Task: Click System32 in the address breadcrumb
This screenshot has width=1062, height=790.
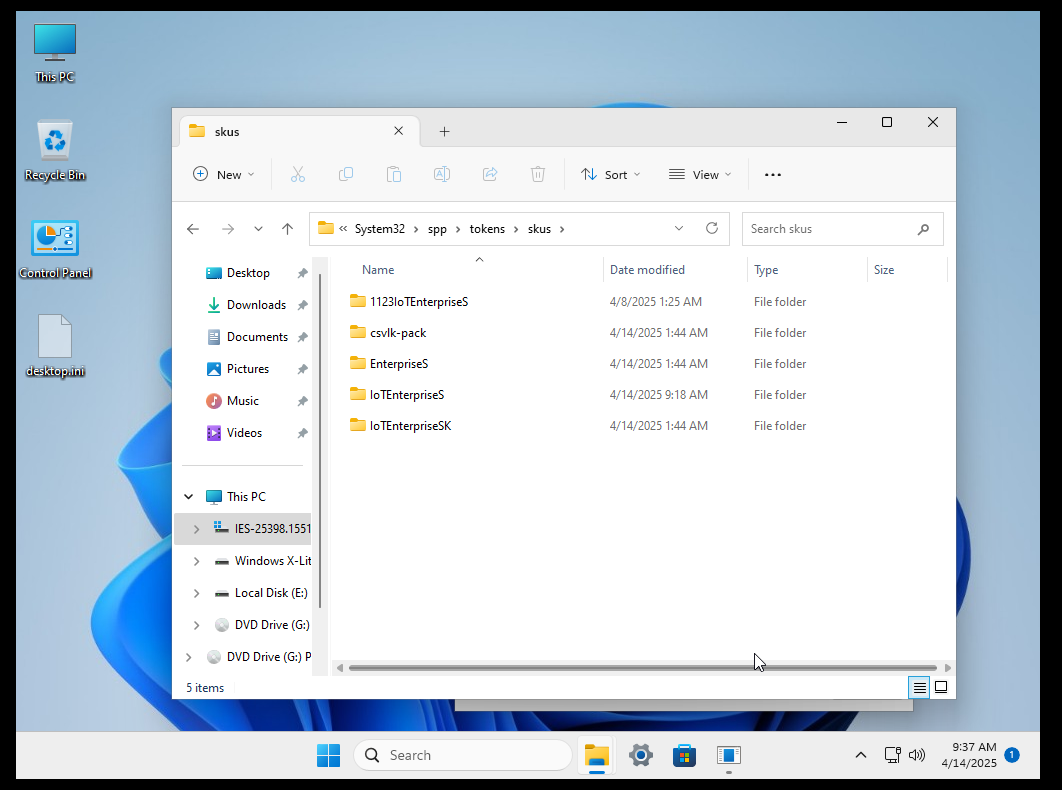Action: 379,229
